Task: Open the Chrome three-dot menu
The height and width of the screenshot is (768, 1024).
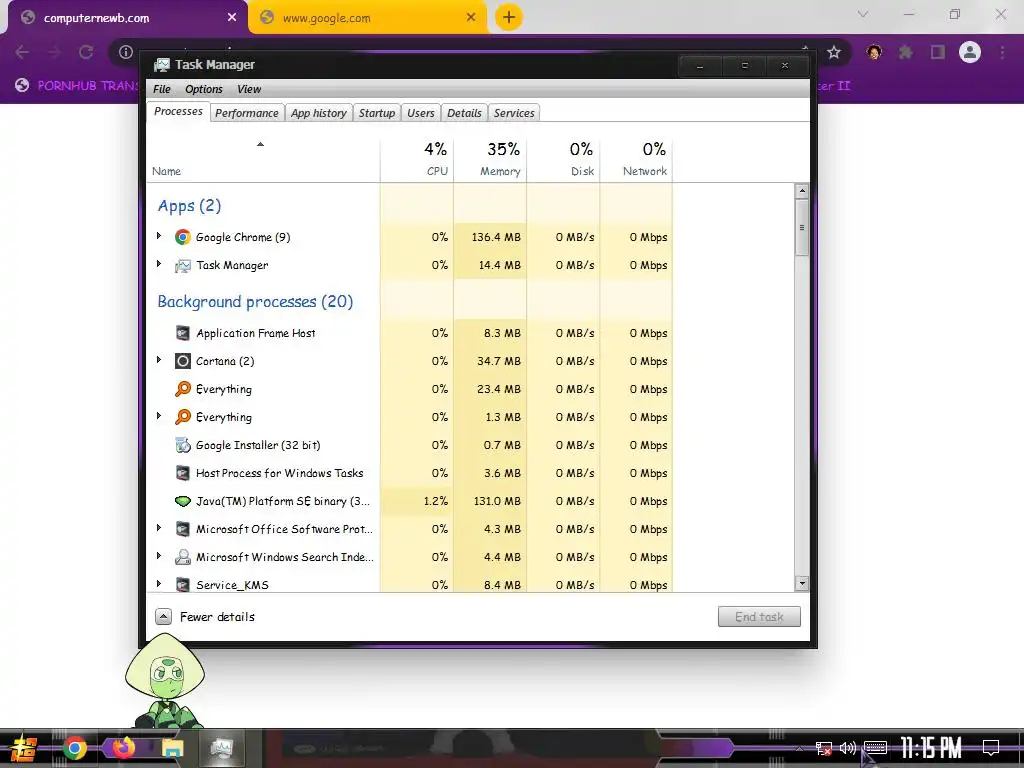Action: point(1002,52)
